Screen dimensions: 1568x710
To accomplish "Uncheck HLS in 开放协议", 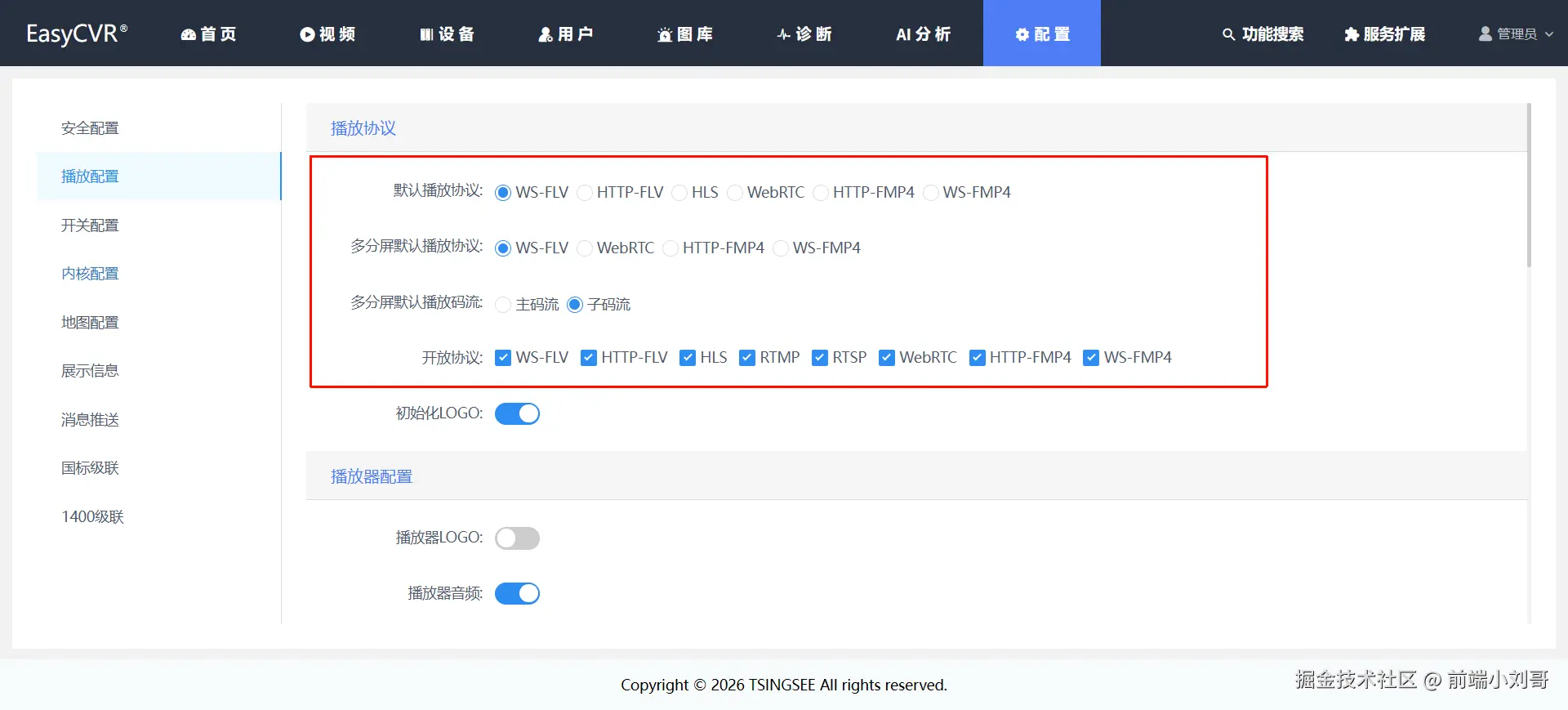I will tap(688, 358).
